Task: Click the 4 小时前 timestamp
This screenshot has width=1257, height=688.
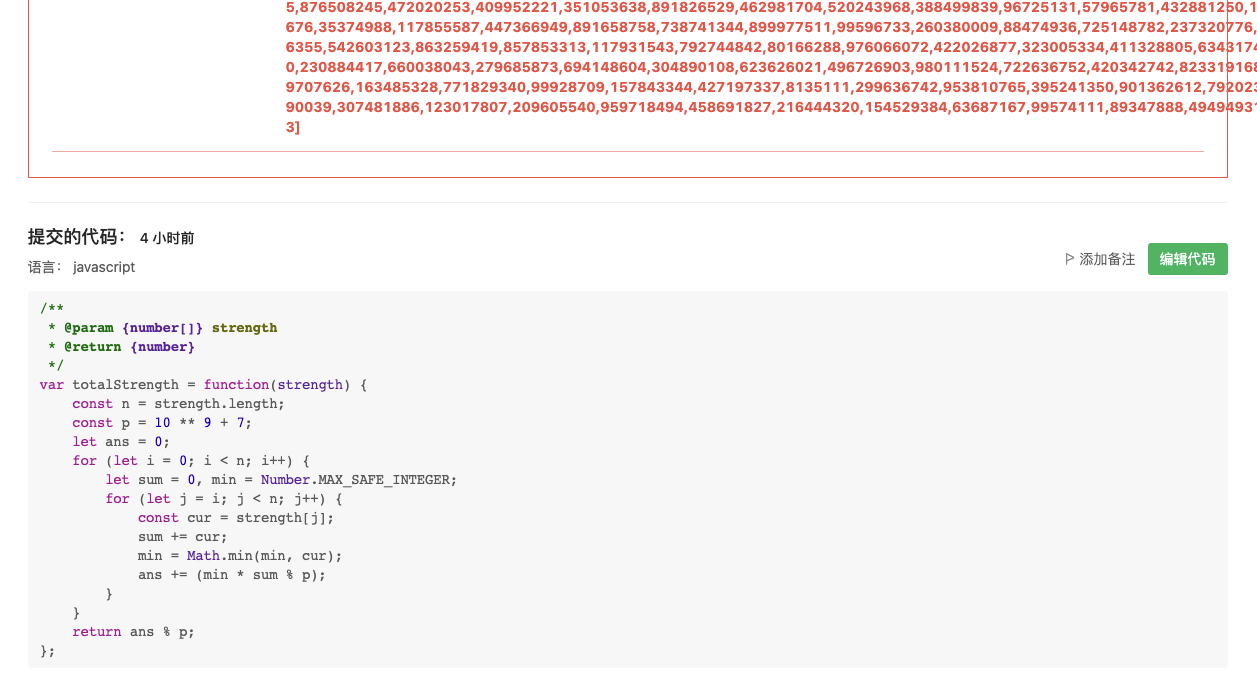Action: pos(167,238)
